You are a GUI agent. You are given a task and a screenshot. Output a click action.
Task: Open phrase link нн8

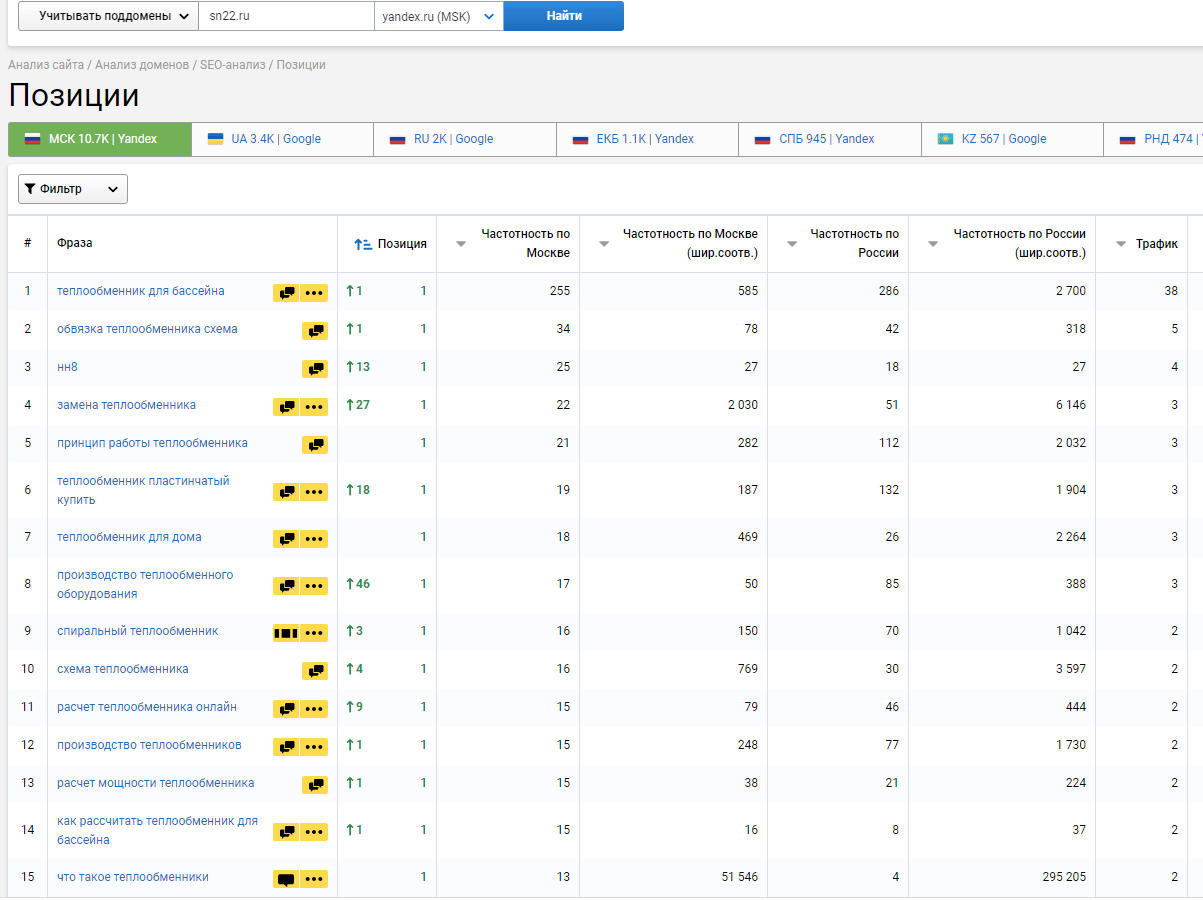(67, 367)
